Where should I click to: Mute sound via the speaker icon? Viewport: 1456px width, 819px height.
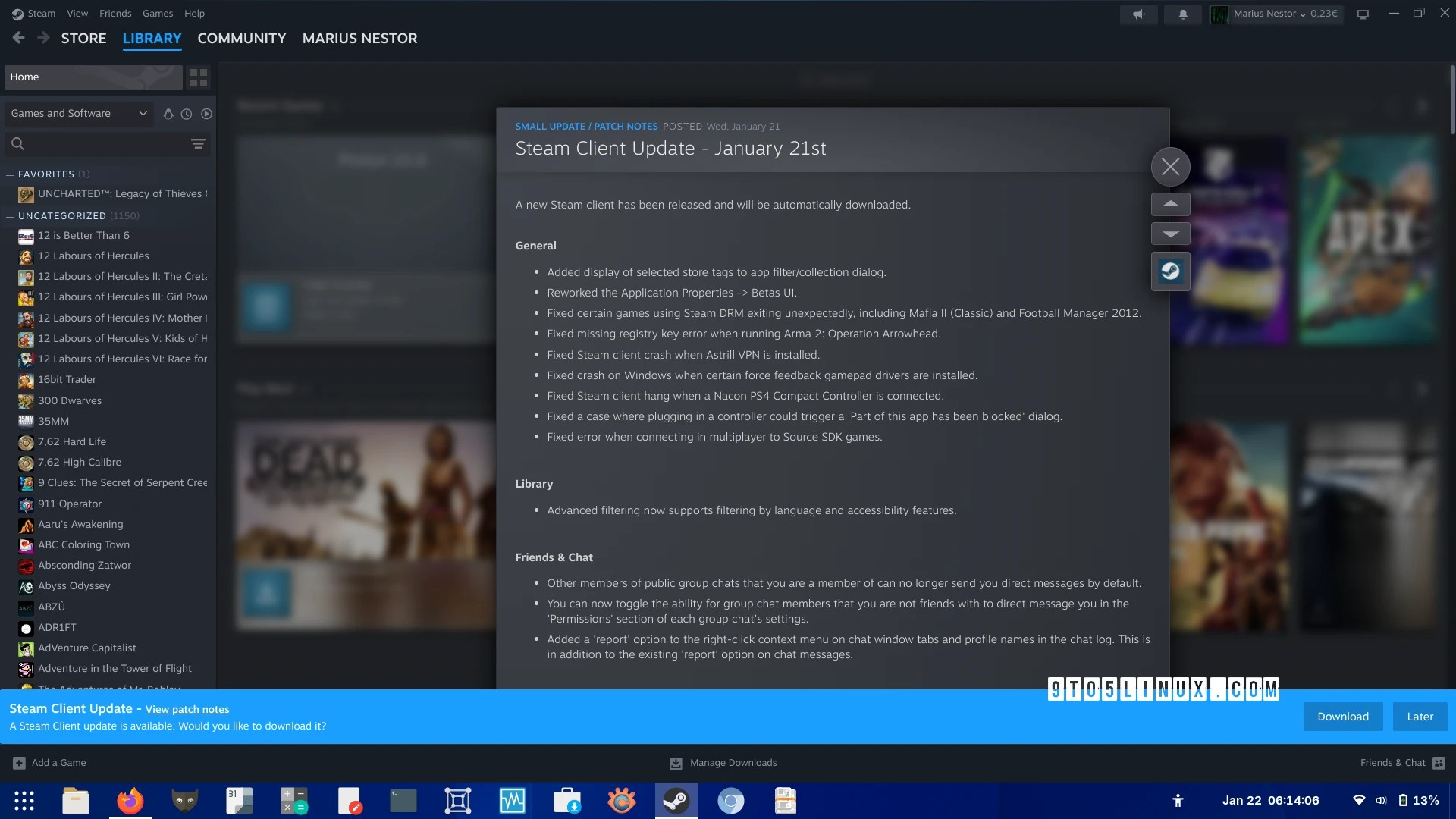pos(1138,14)
